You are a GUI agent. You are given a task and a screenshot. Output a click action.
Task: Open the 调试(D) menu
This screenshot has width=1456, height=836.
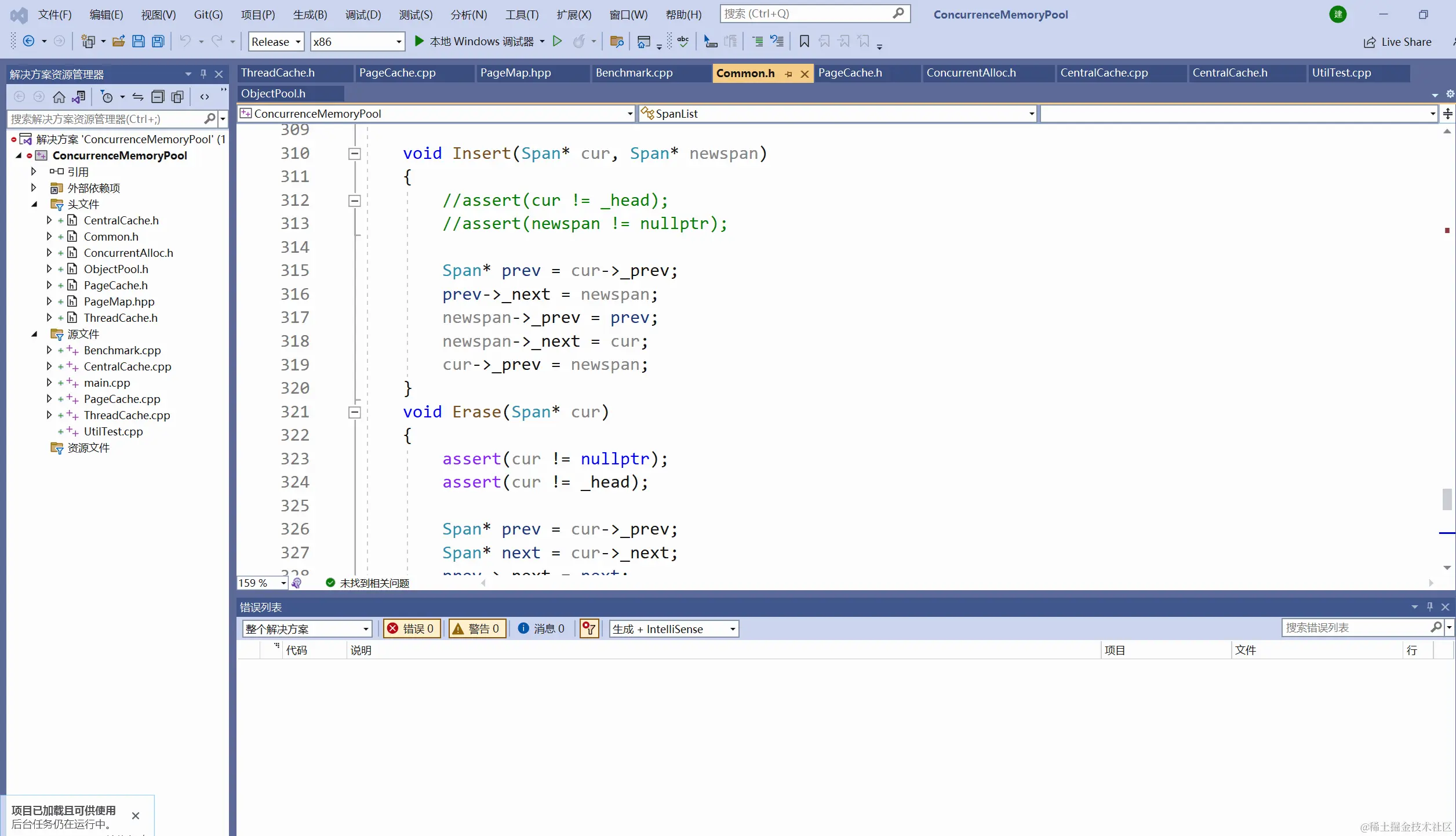pos(363,14)
